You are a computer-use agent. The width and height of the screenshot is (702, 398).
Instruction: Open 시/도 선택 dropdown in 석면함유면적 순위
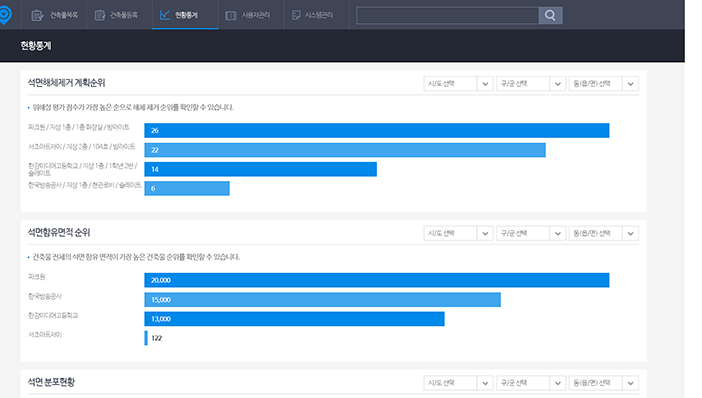click(458, 233)
